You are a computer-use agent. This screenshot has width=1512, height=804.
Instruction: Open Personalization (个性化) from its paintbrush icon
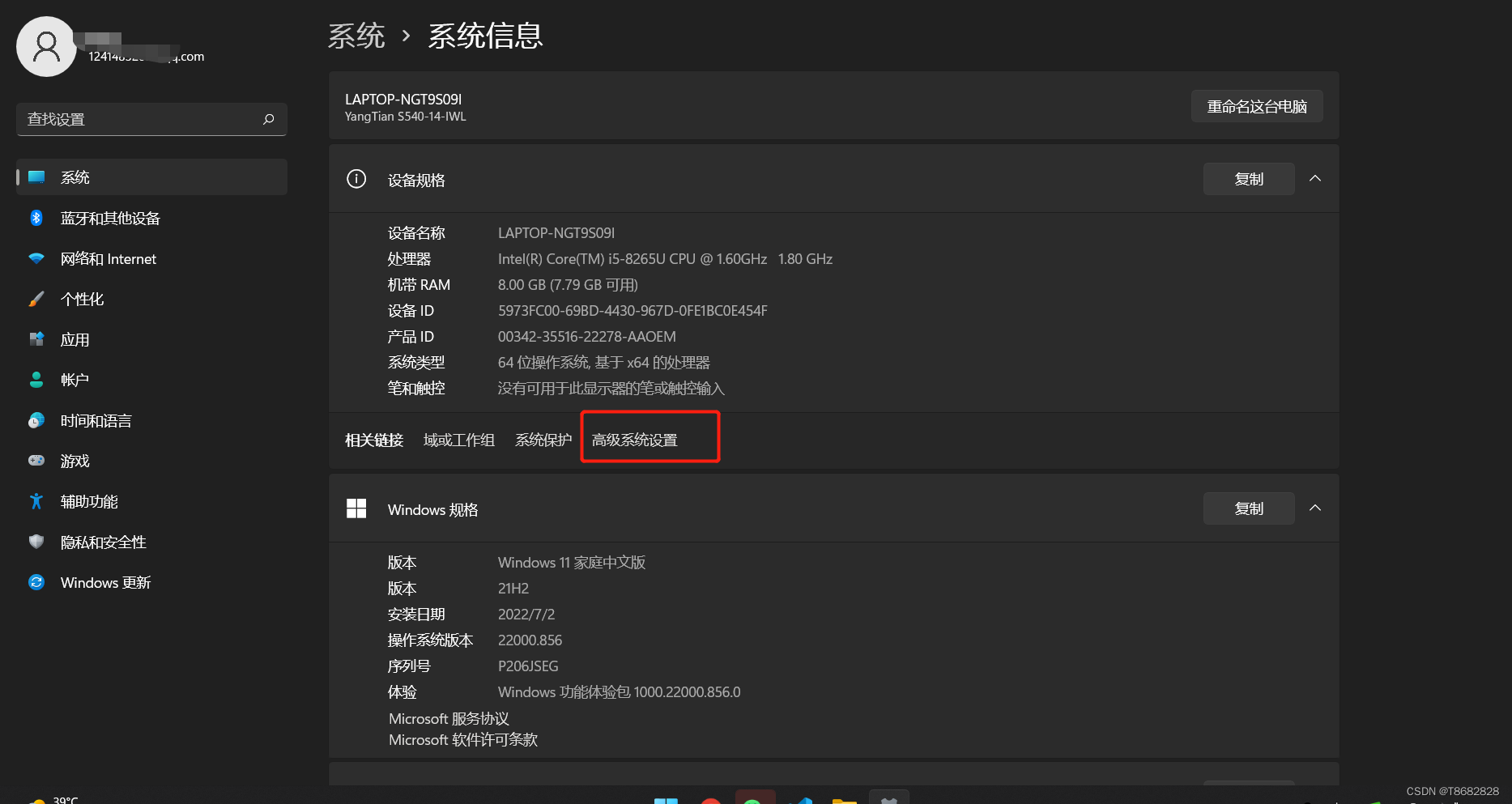click(x=36, y=299)
